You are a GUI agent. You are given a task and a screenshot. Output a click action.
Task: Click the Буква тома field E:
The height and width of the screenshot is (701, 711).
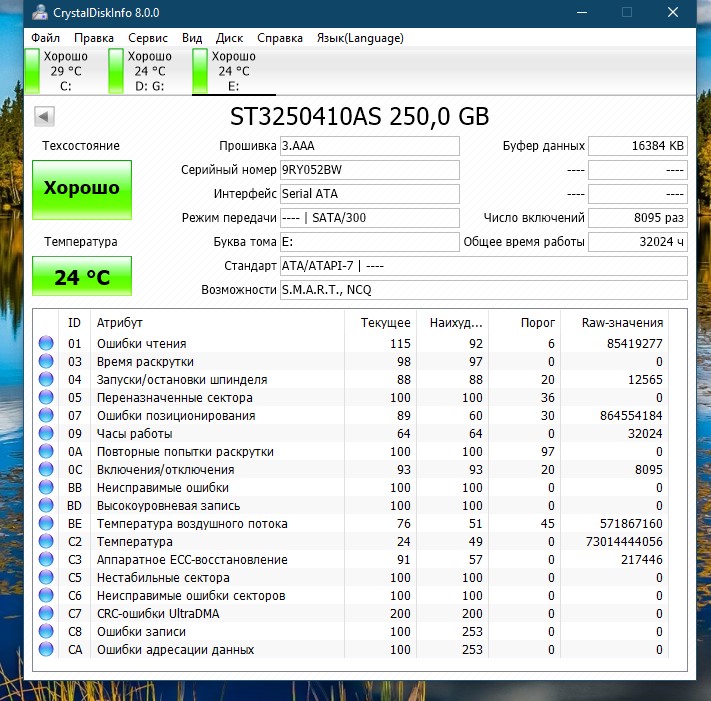point(370,242)
